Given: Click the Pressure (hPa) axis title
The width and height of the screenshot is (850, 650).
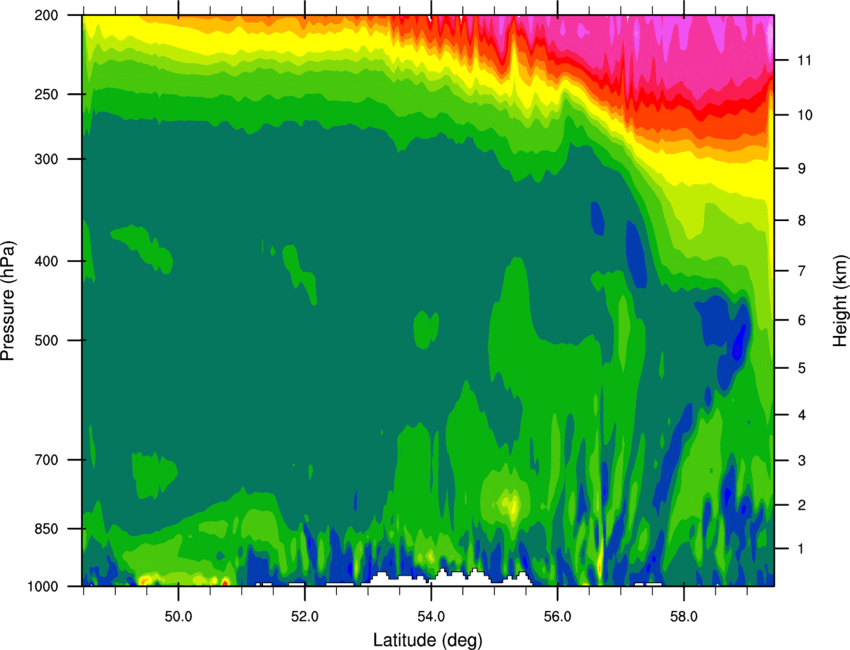Looking at the screenshot, I should 8,300.
